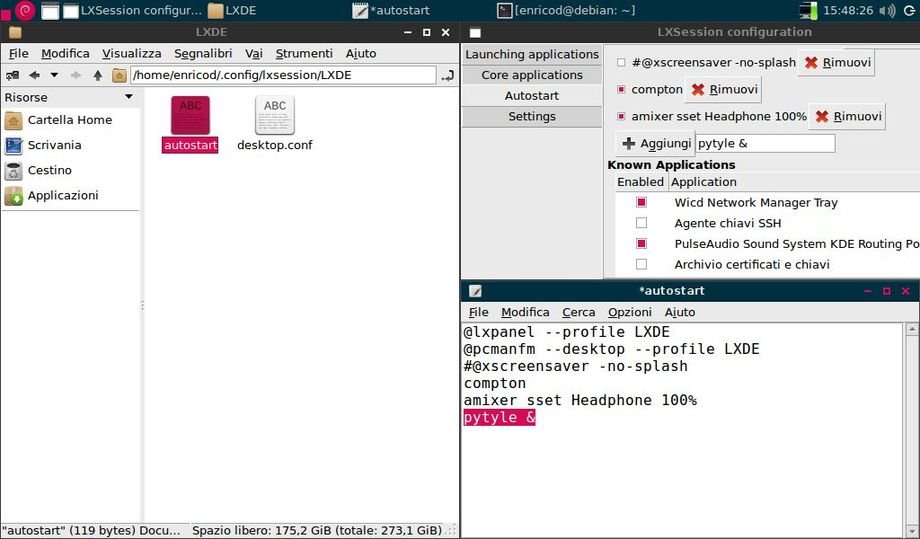Open Cestino trash in the sidebar
Image resolution: width=920 pixels, height=539 pixels.
[49, 170]
